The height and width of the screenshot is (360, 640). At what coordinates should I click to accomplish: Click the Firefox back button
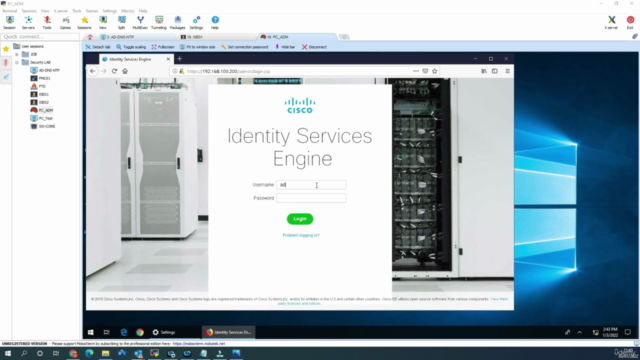click(x=93, y=71)
